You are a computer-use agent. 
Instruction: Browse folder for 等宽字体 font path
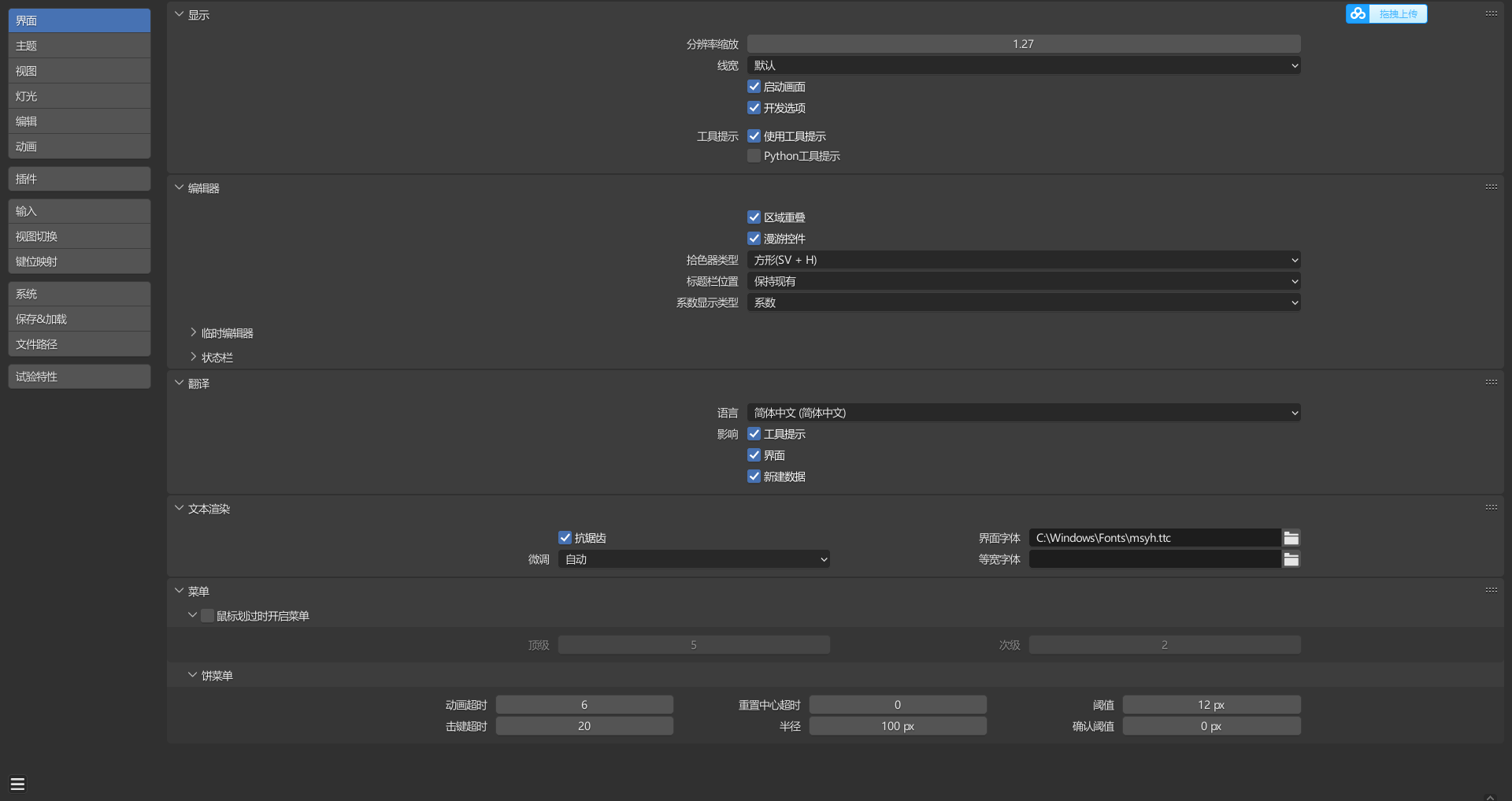tap(1291, 559)
